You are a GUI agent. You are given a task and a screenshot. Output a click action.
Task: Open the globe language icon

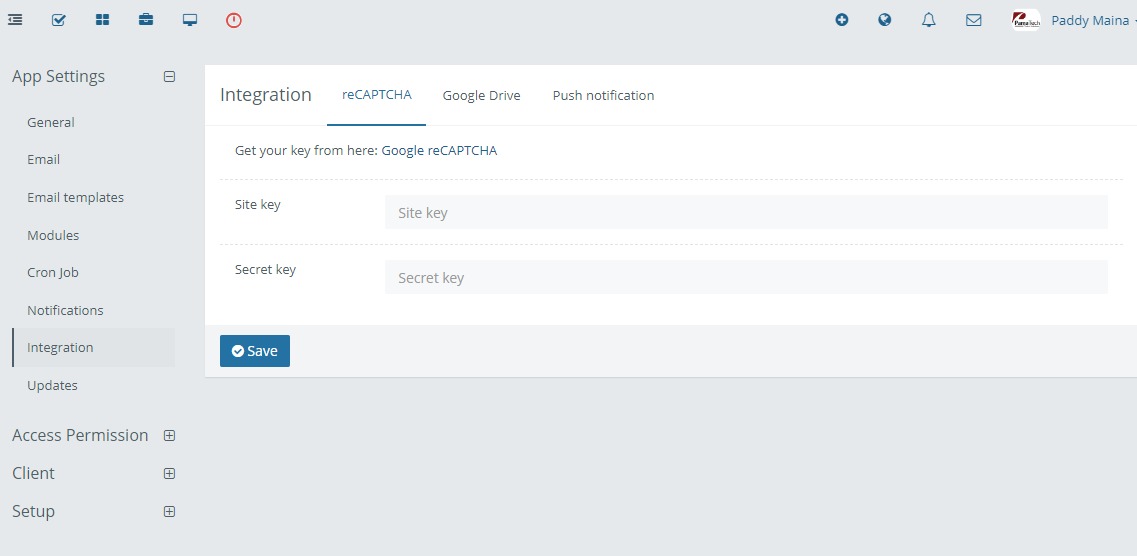885,20
